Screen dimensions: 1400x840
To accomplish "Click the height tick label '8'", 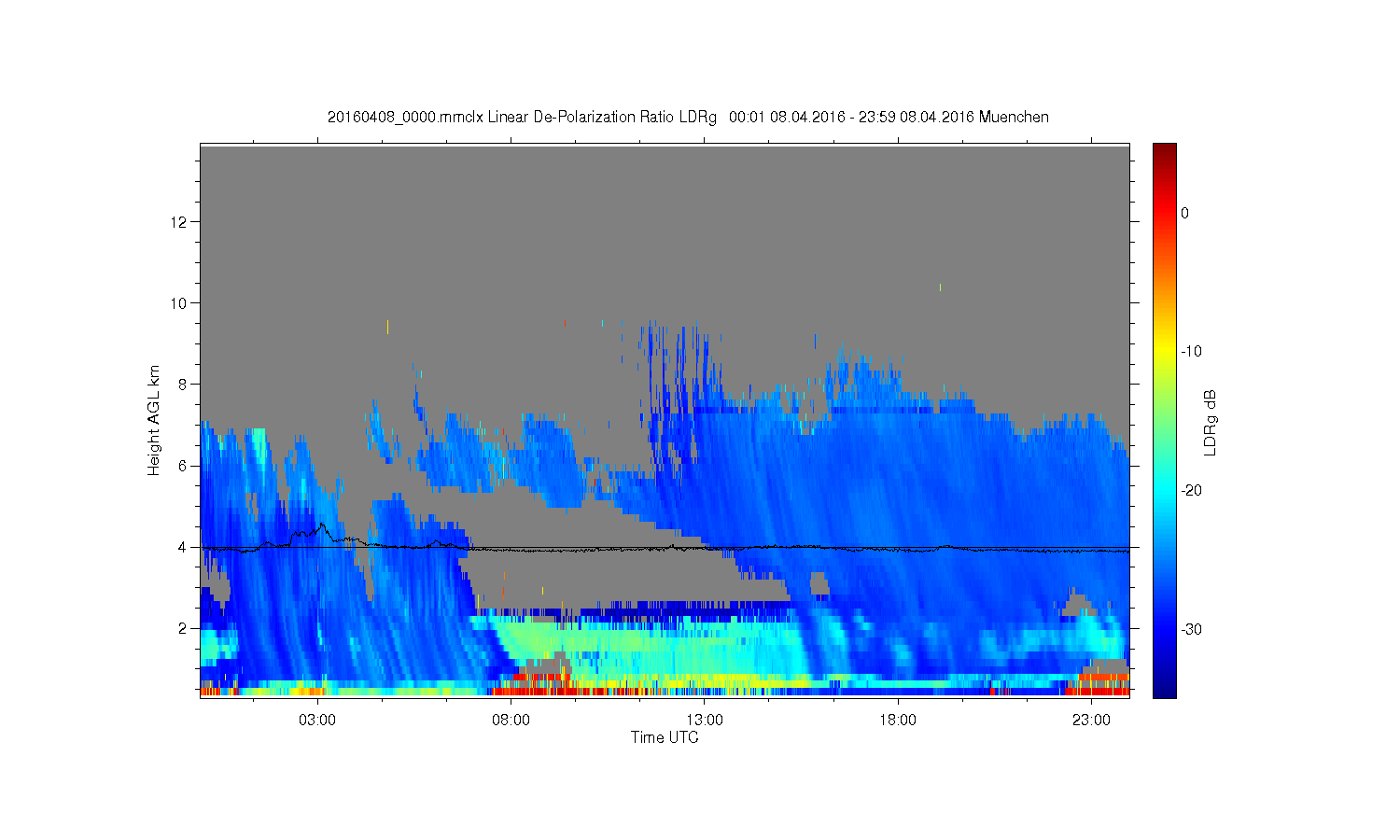I will tap(182, 385).
